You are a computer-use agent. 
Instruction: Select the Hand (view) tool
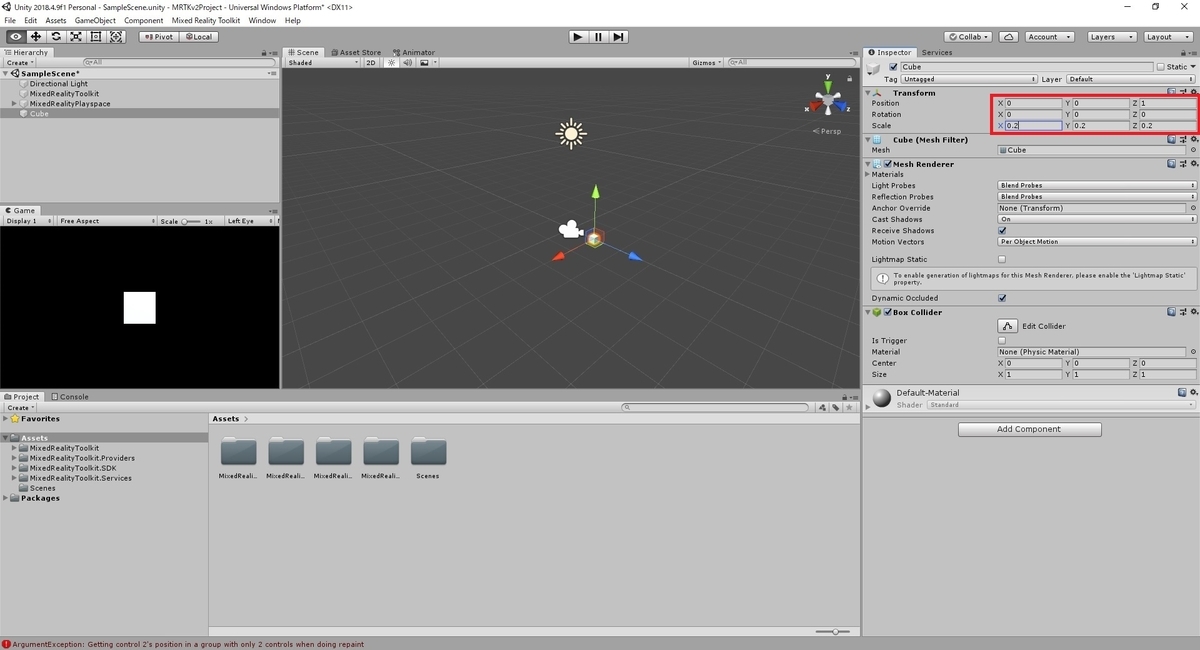(15, 37)
